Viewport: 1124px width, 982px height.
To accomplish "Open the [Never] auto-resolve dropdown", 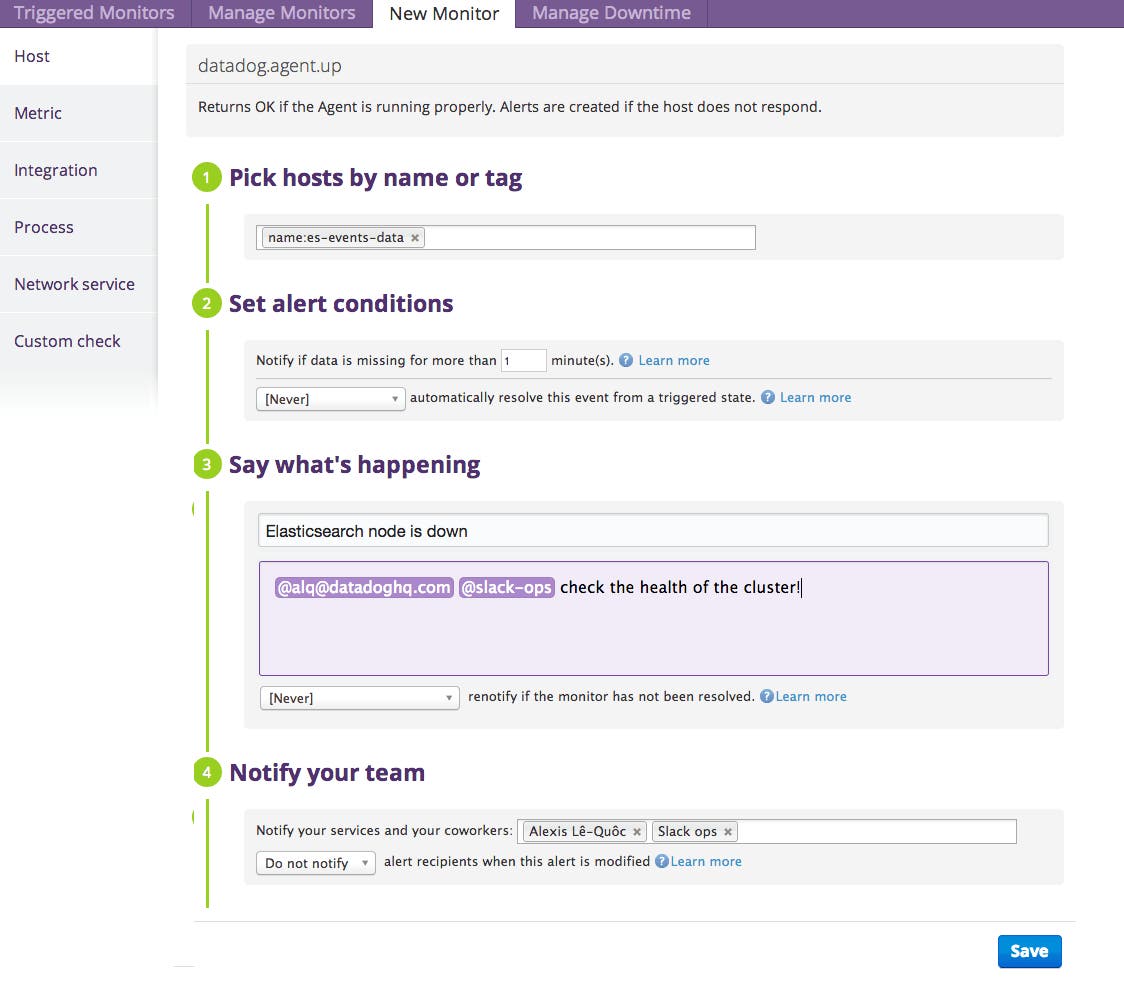I will 330,398.
